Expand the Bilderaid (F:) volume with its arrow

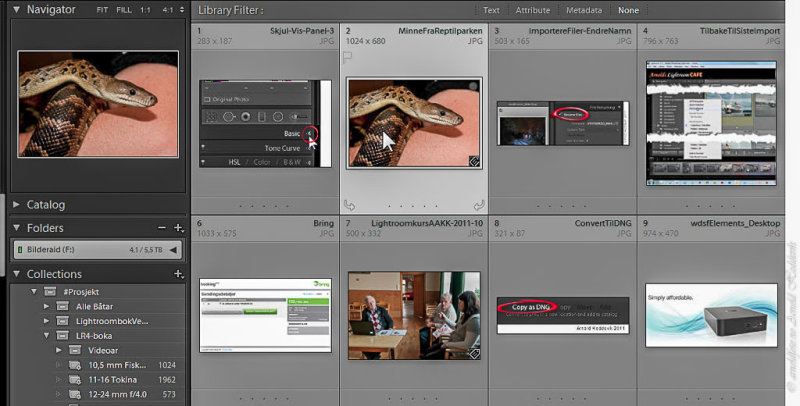pyautogui.click(x=173, y=250)
